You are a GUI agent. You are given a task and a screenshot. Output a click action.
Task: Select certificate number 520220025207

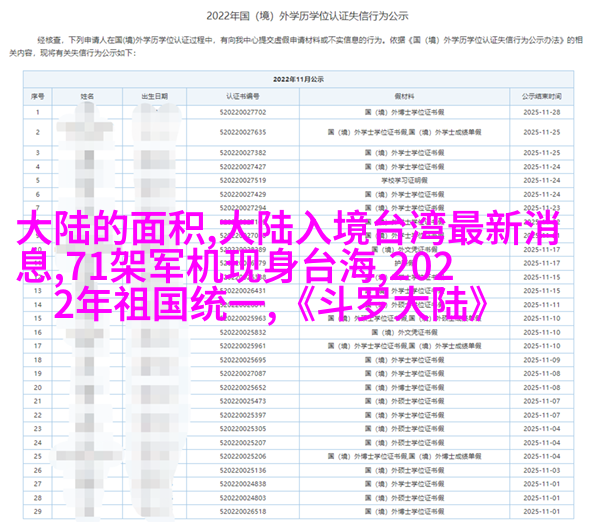[x=243, y=443]
